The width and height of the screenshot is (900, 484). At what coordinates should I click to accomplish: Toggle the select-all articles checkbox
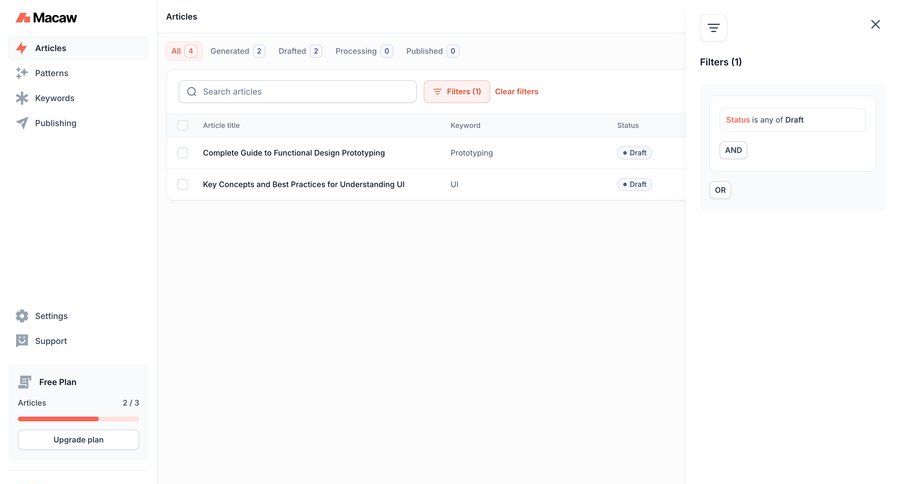click(183, 125)
